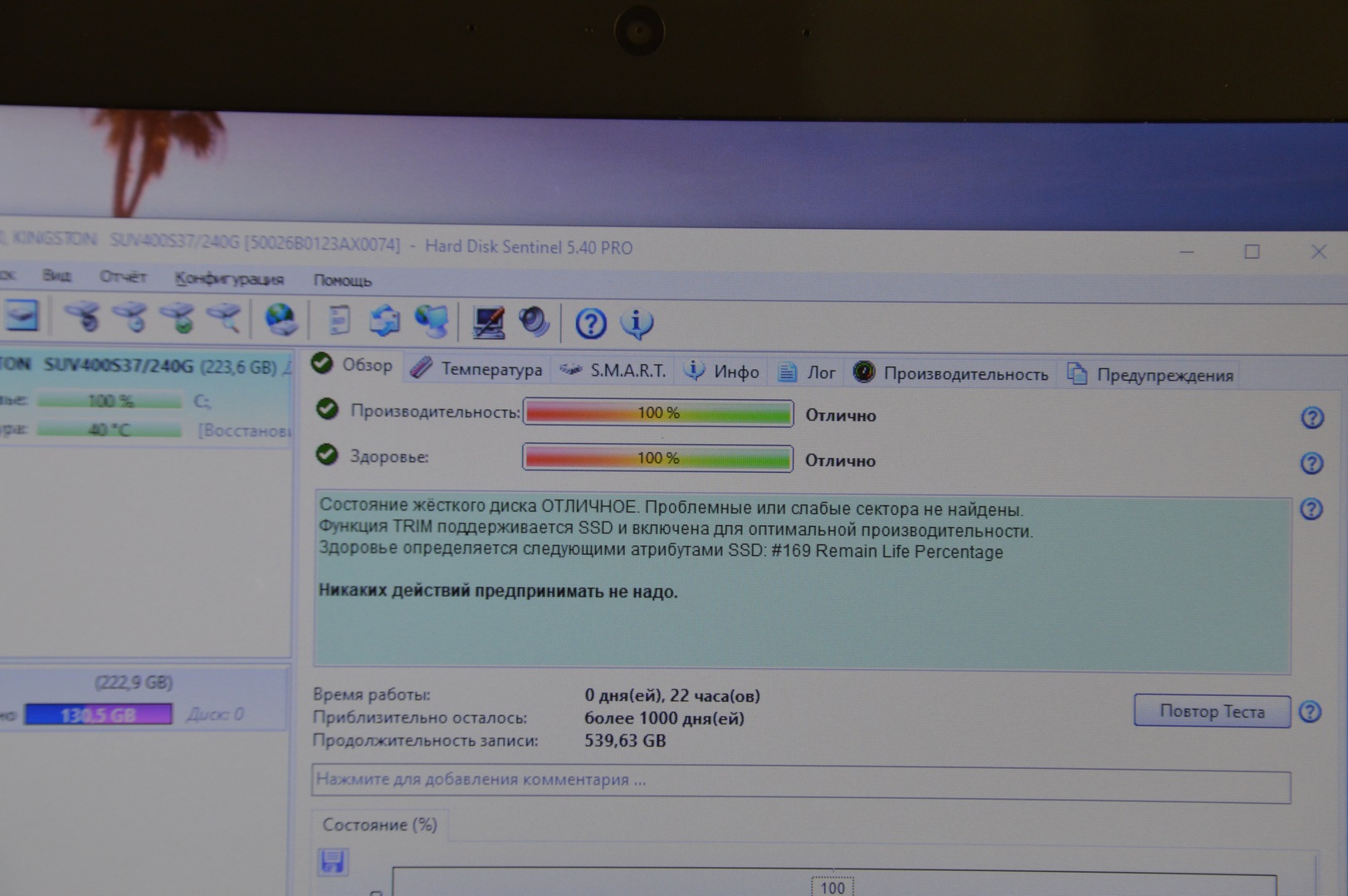
Task: Click the globe and monitor network icon
Action: 432,321
